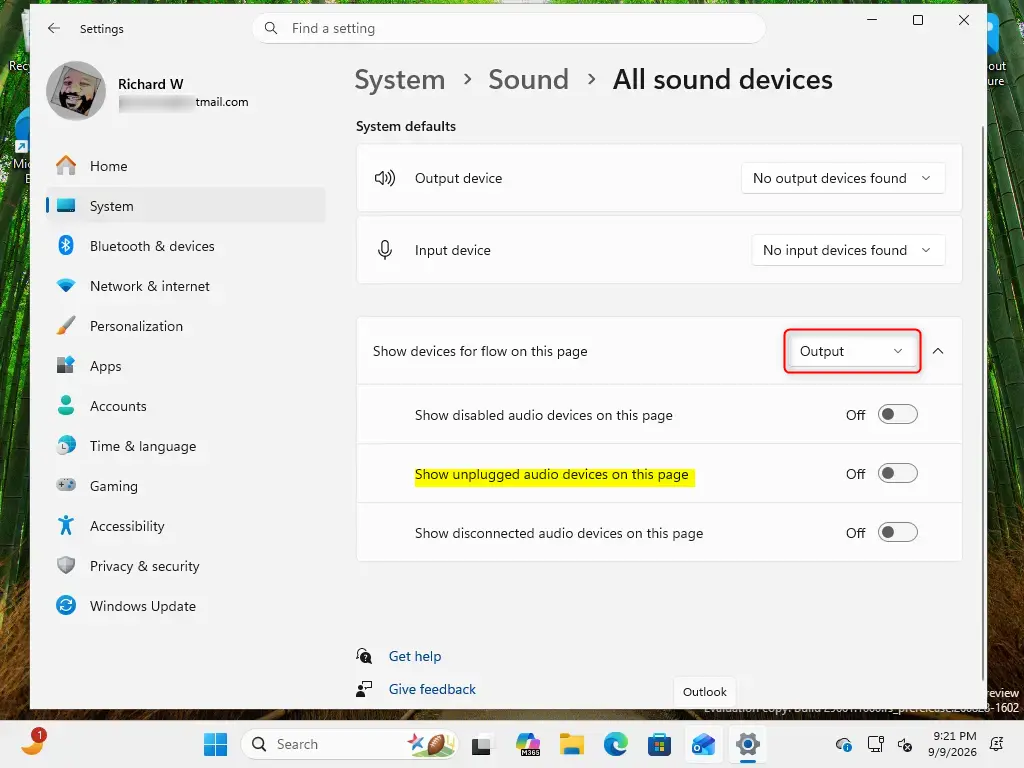The width and height of the screenshot is (1024, 768).
Task: Click the search magnifier icon in Settings
Action: pyautogui.click(x=270, y=28)
